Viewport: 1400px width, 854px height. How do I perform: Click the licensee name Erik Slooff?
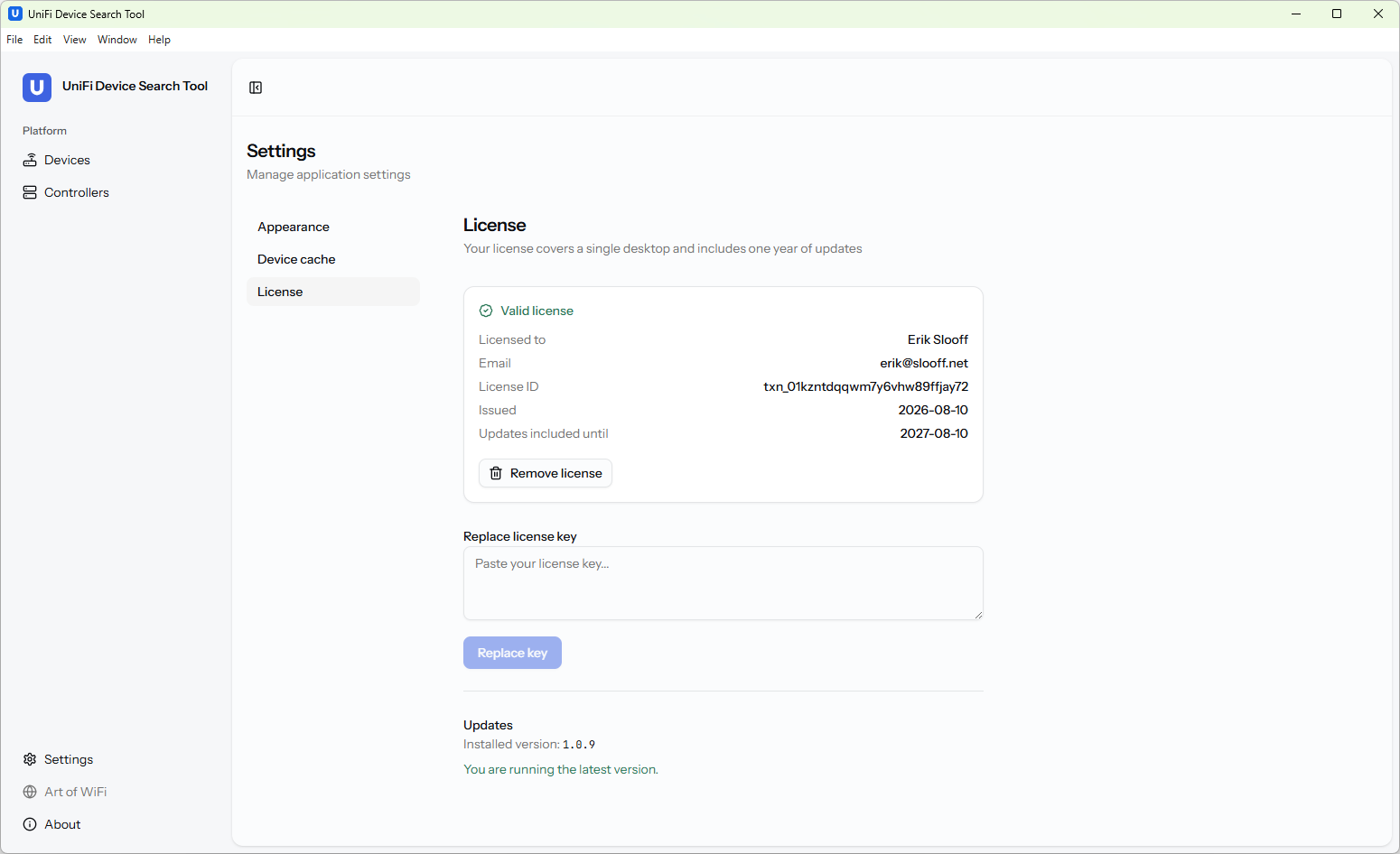click(x=938, y=339)
